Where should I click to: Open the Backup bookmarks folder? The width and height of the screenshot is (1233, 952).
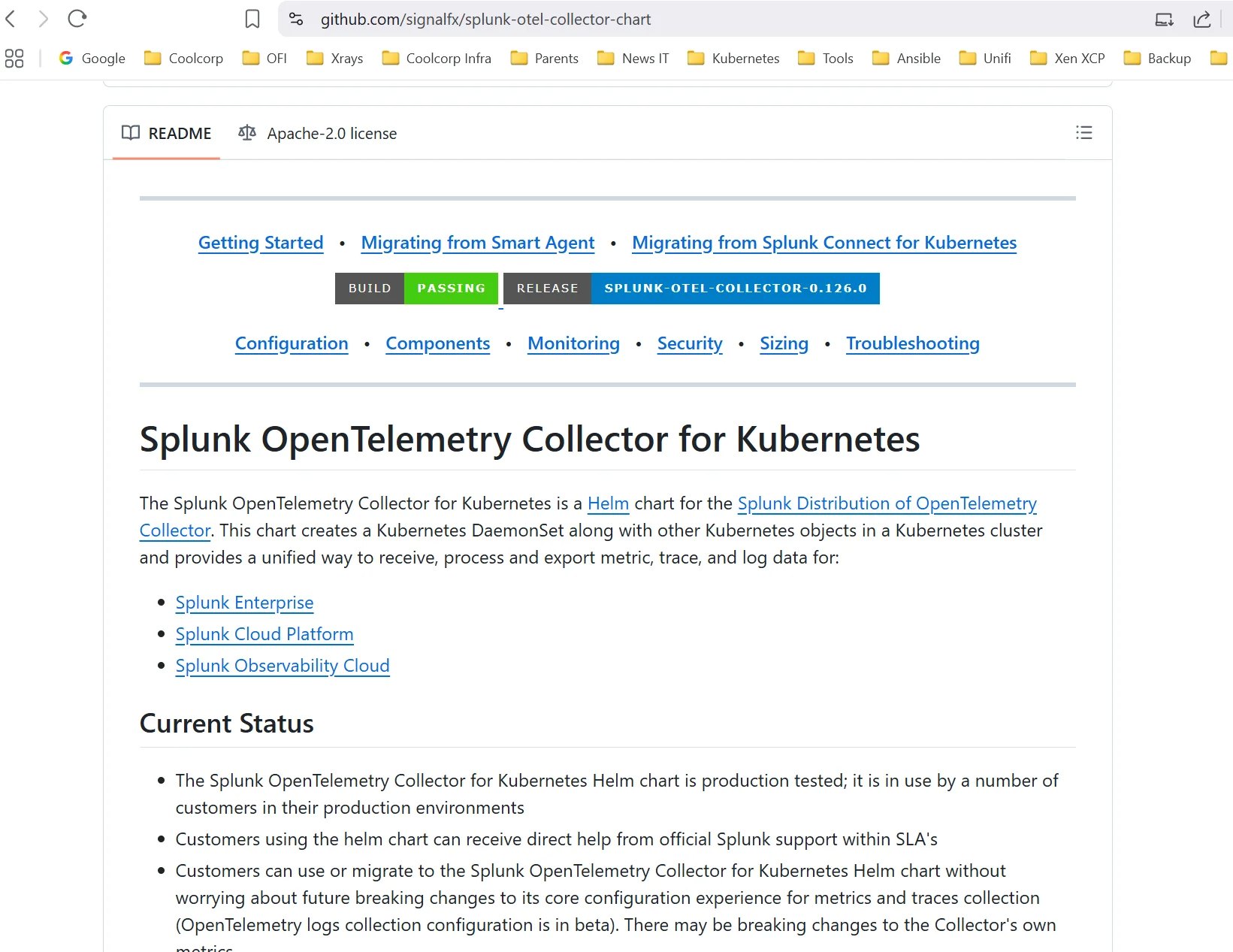tap(1158, 58)
